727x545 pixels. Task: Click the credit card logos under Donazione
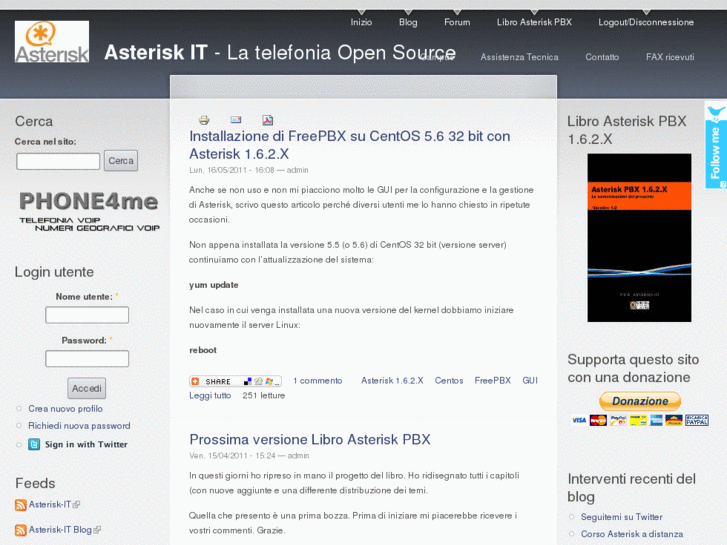pyautogui.click(x=639, y=420)
